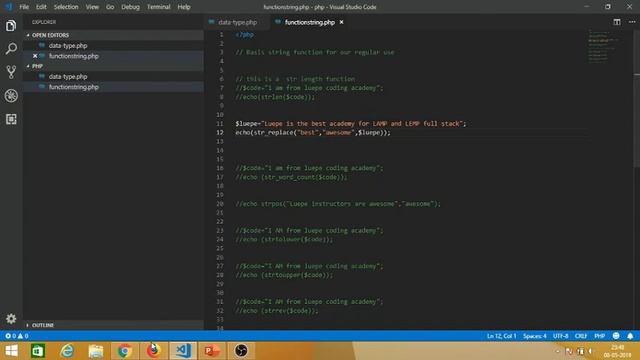The height and width of the screenshot is (360, 640).
Task: Open the Go menu
Action: pos(110,7)
